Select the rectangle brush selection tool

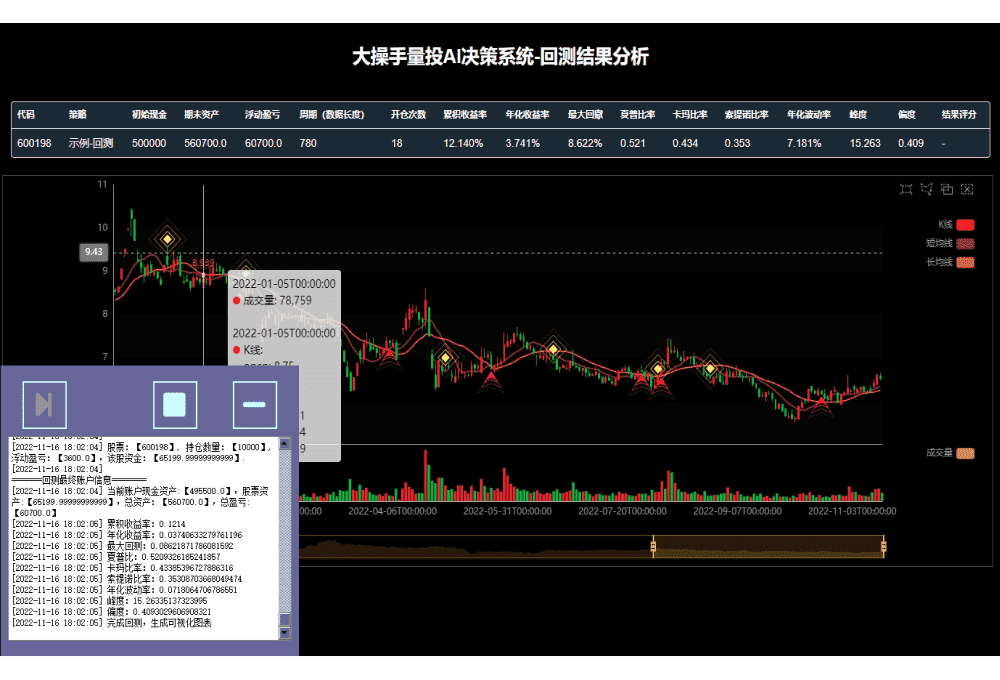[x=906, y=189]
